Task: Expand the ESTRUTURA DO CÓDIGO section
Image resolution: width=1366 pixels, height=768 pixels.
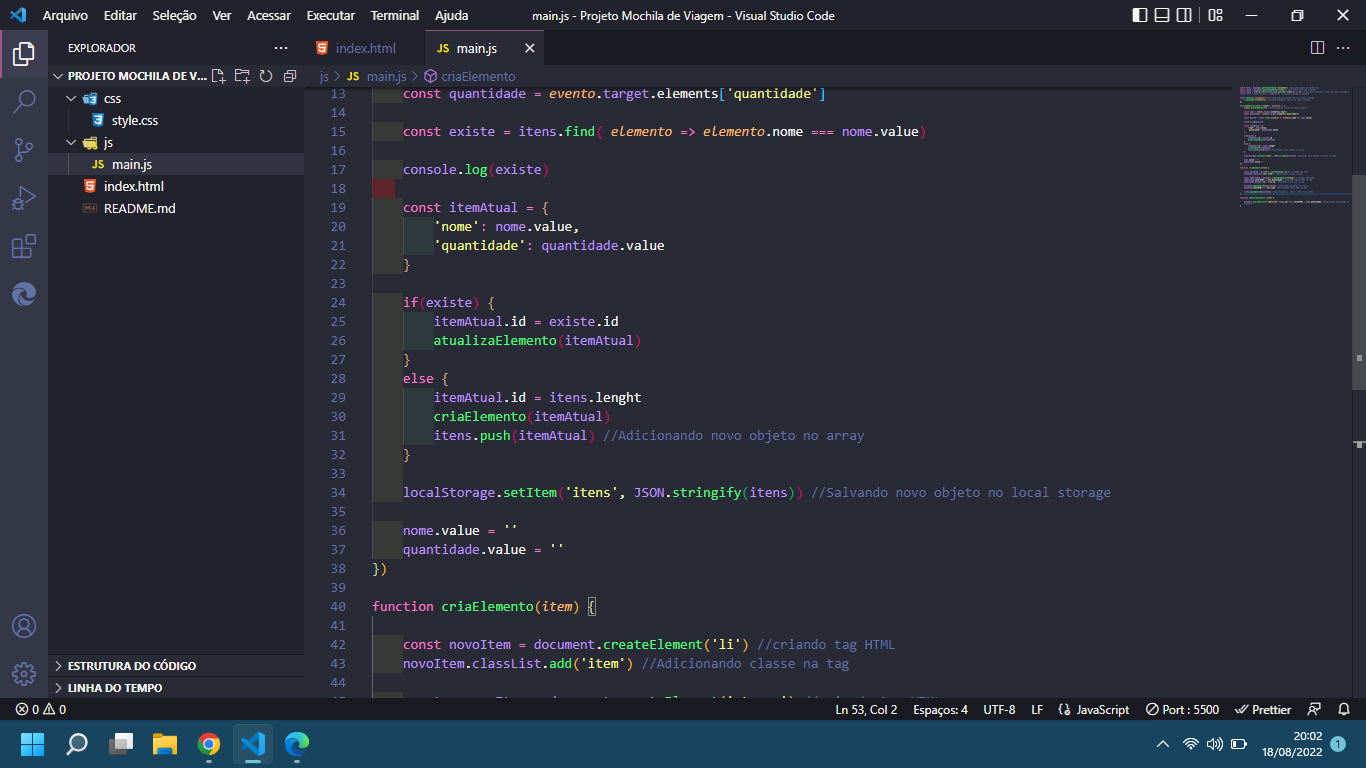Action: pyautogui.click(x=176, y=665)
